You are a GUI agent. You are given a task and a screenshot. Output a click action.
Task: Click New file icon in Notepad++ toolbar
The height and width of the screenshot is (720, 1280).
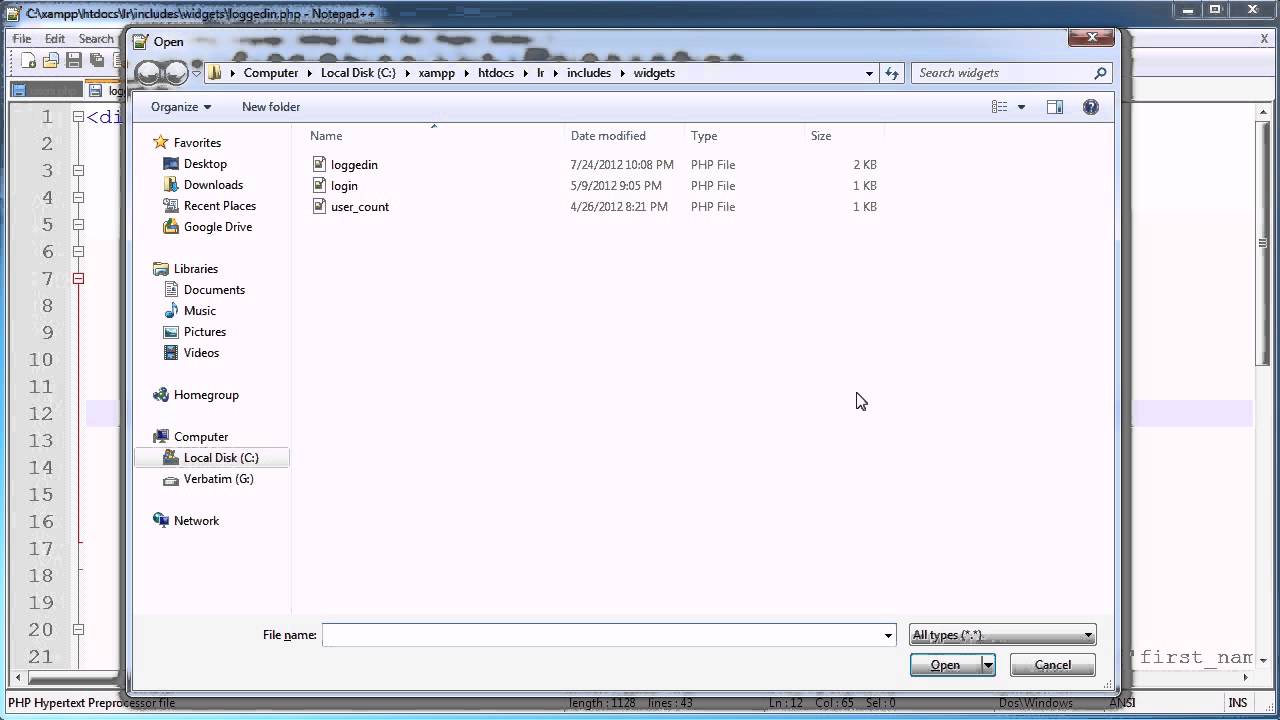tap(28, 61)
